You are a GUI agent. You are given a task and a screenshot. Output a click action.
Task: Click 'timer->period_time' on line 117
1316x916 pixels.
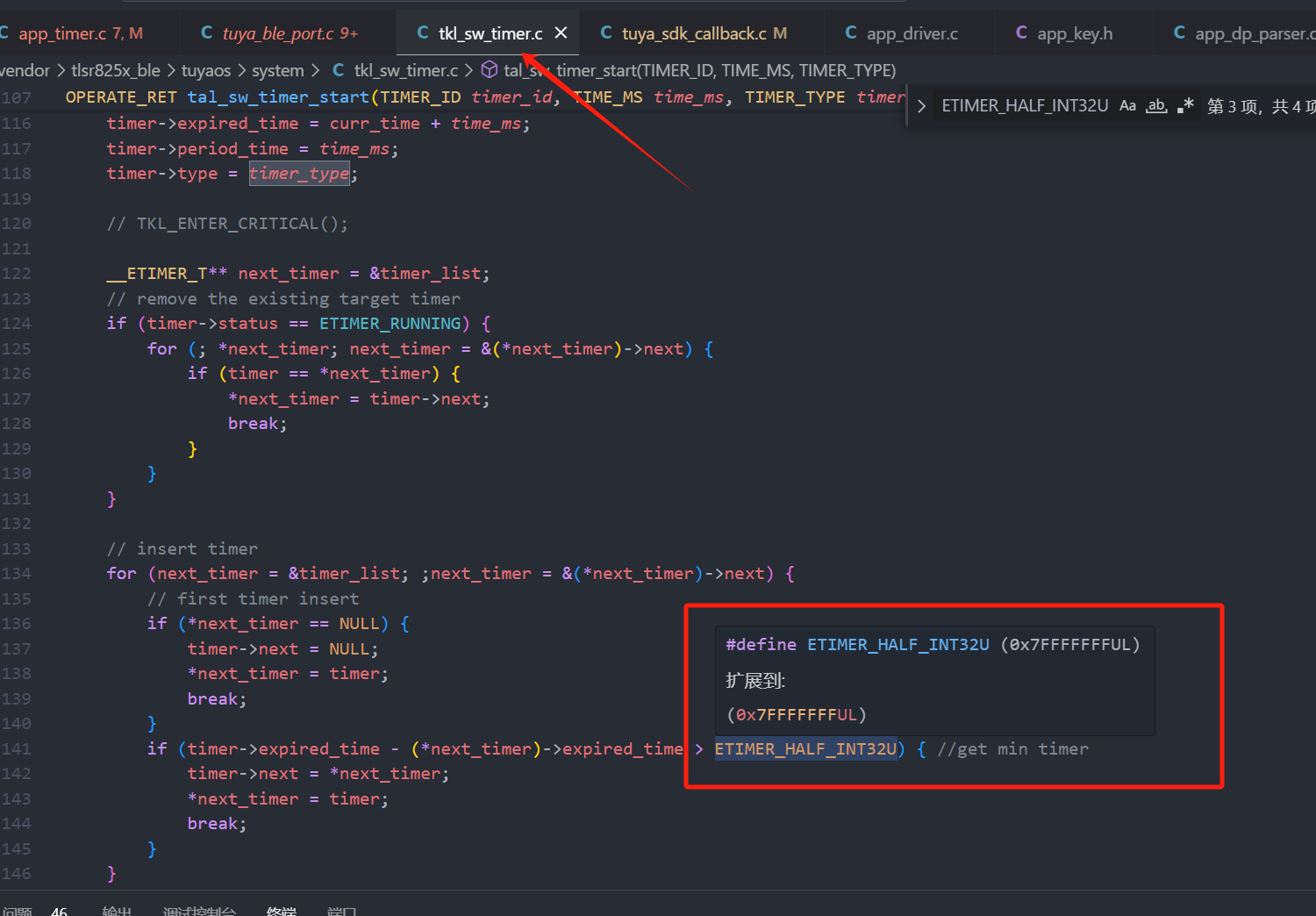[197, 149]
